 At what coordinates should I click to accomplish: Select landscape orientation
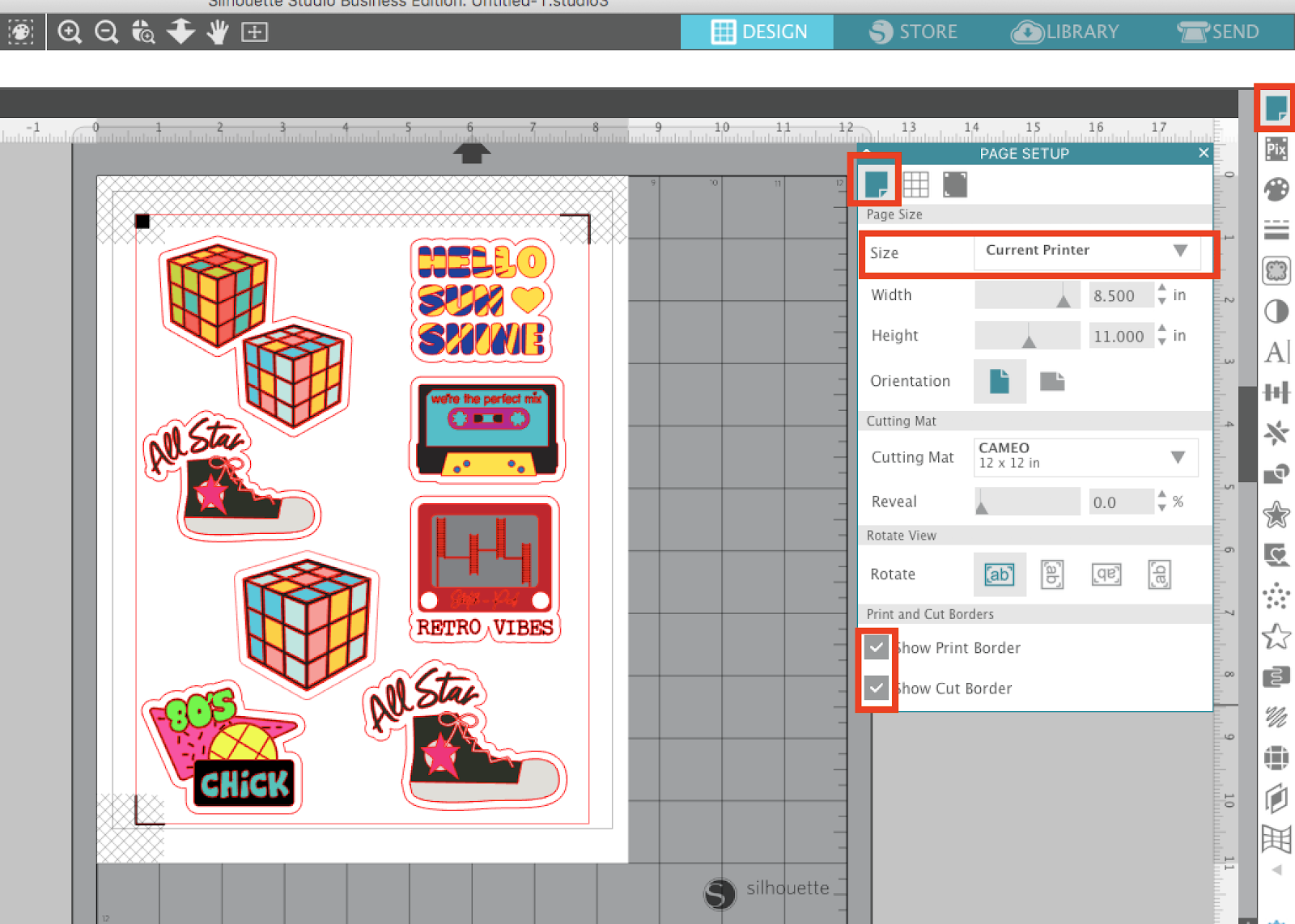pos(1051,381)
